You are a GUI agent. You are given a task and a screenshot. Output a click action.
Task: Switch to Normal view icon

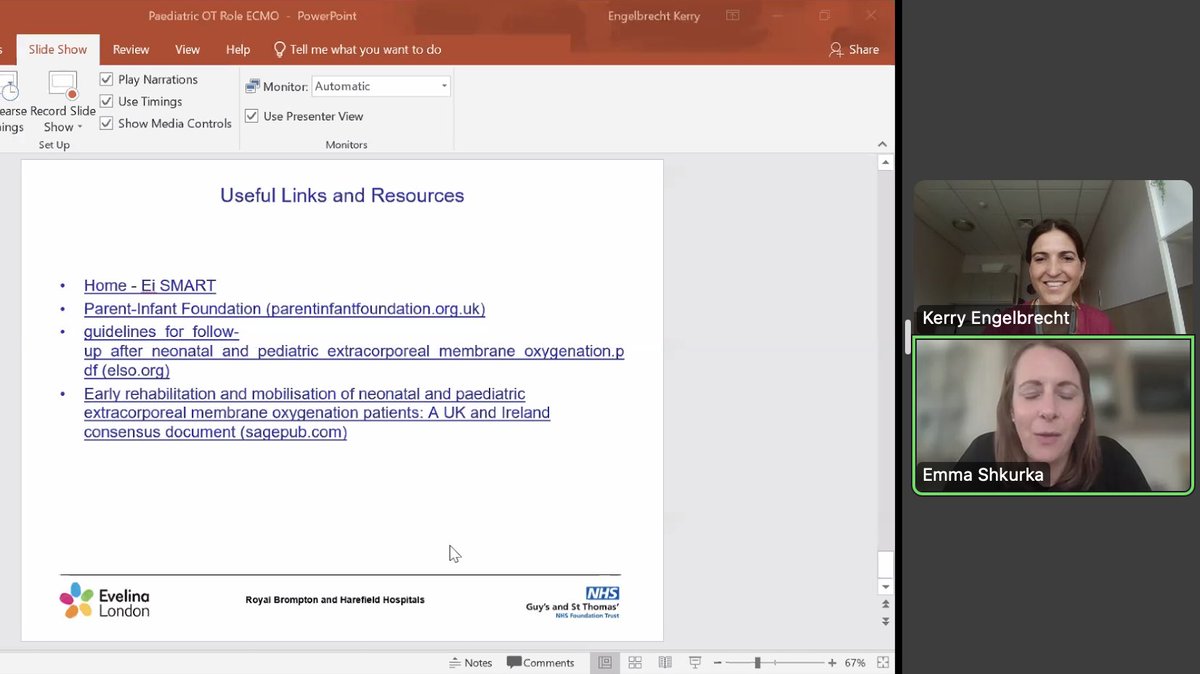[605, 662]
